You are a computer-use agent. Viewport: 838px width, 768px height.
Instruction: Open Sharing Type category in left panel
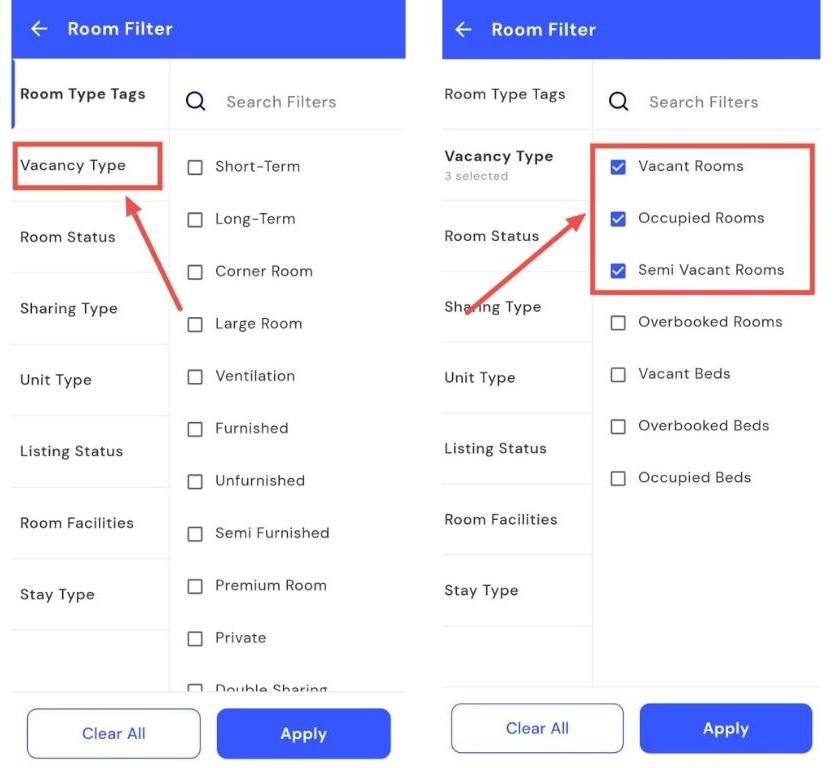coord(69,308)
